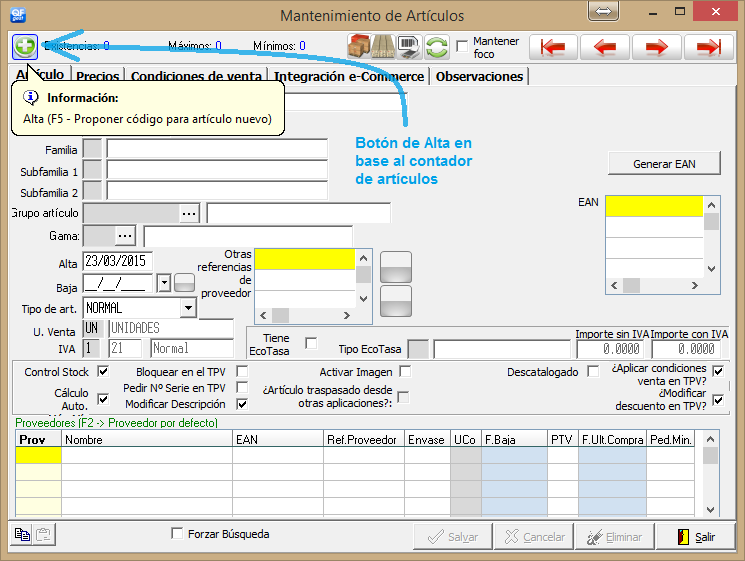Click the Importe con IVA field
This screenshot has width=745, height=561.
686,349
